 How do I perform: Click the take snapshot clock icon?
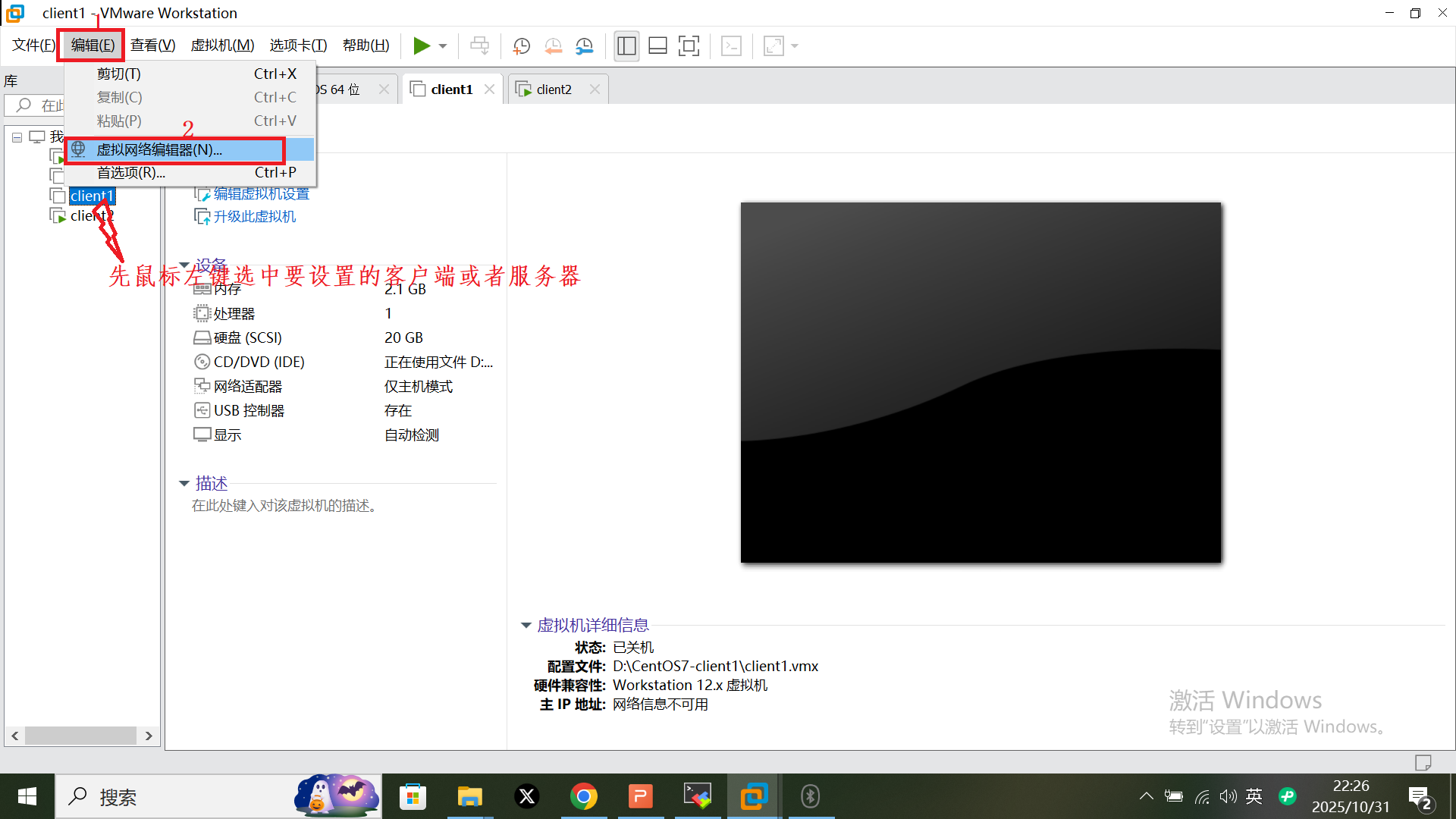click(x=521, y=46)
